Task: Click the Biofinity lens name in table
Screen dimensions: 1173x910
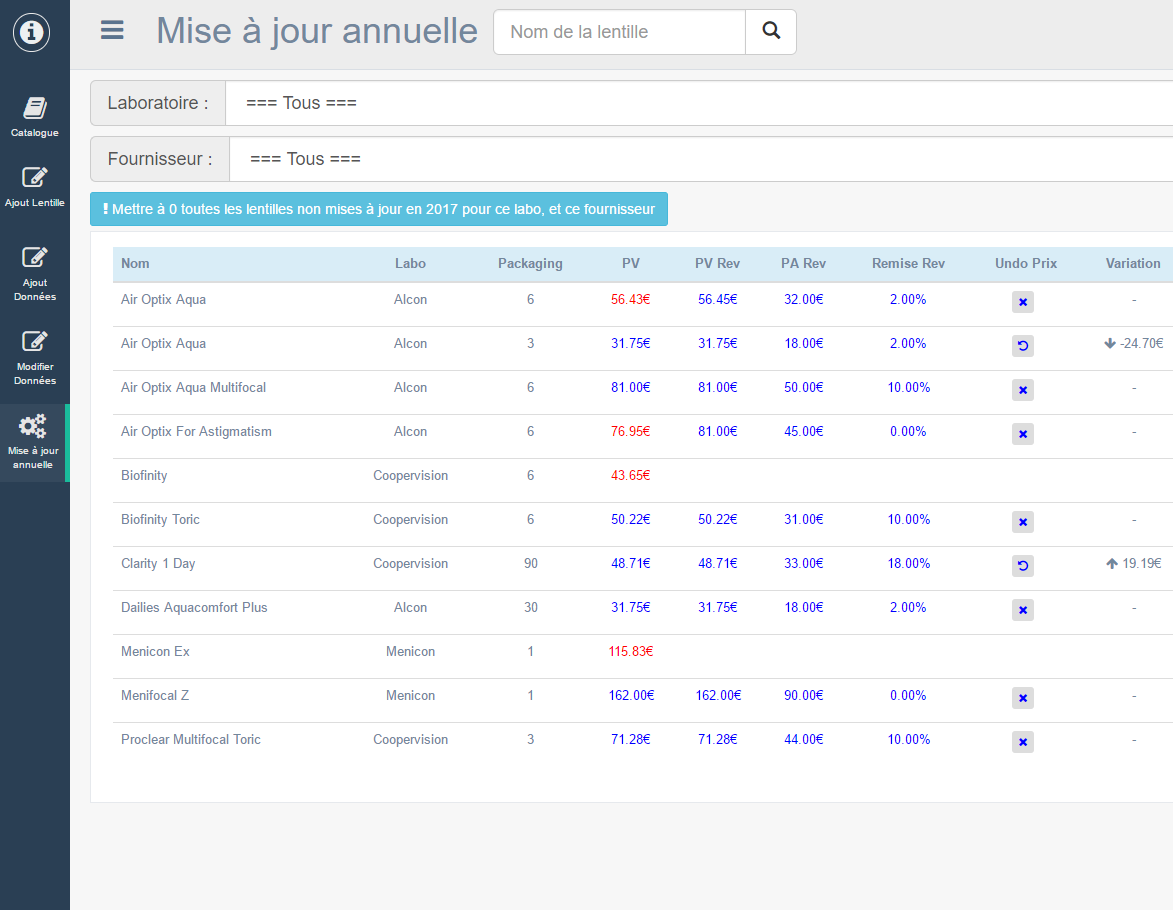Action: pyautogui.click(x=144, y=476)
